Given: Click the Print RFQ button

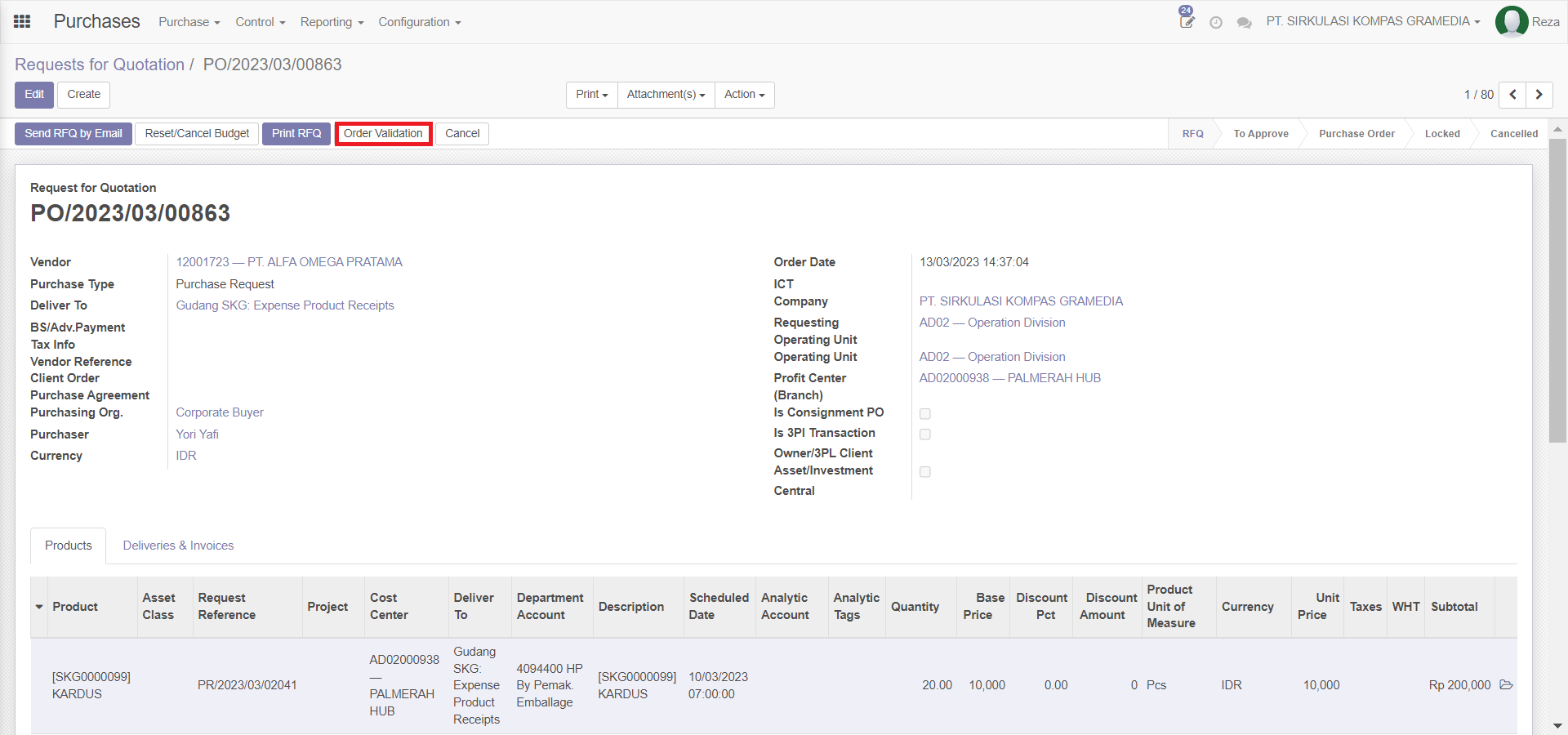Looking at the screenshot, I should coord(296,134).
